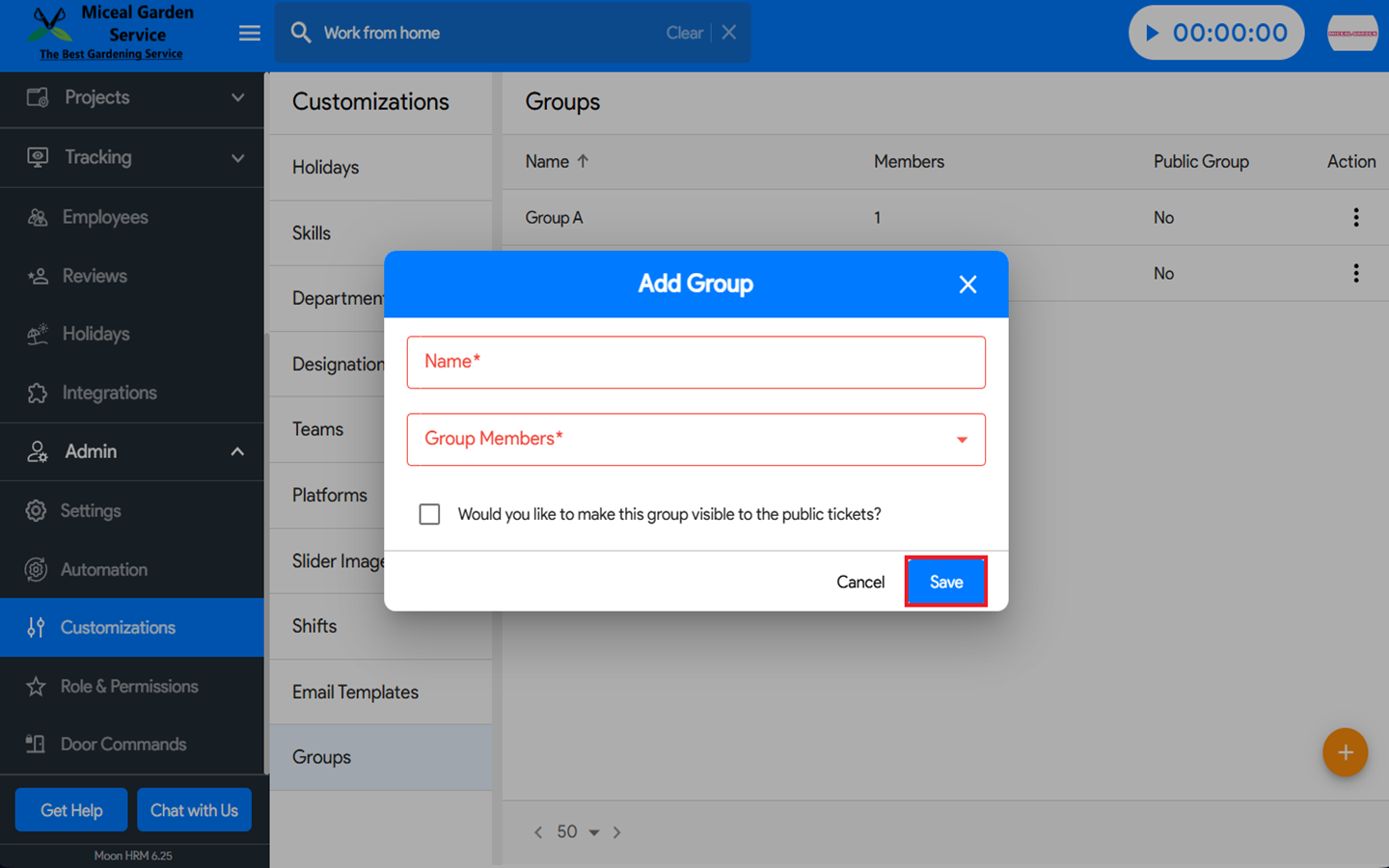Click the hamburger menu icon

(249, 34)
